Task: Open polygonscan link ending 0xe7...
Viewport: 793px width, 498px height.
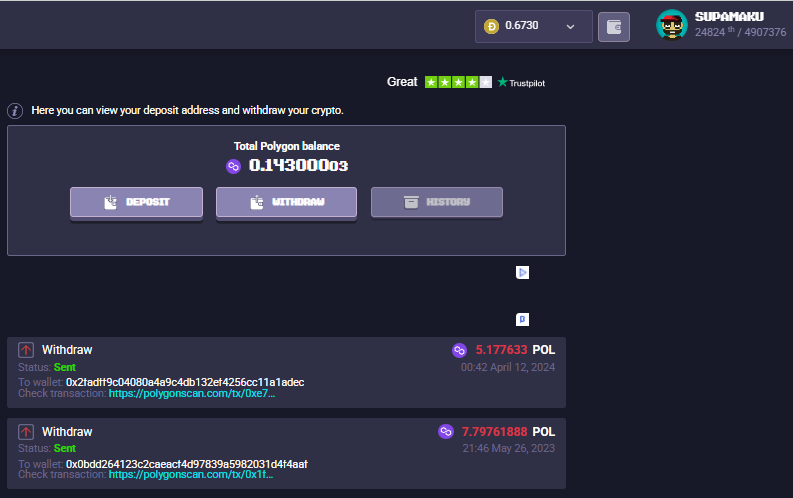Action: click(x=192, y=393)
